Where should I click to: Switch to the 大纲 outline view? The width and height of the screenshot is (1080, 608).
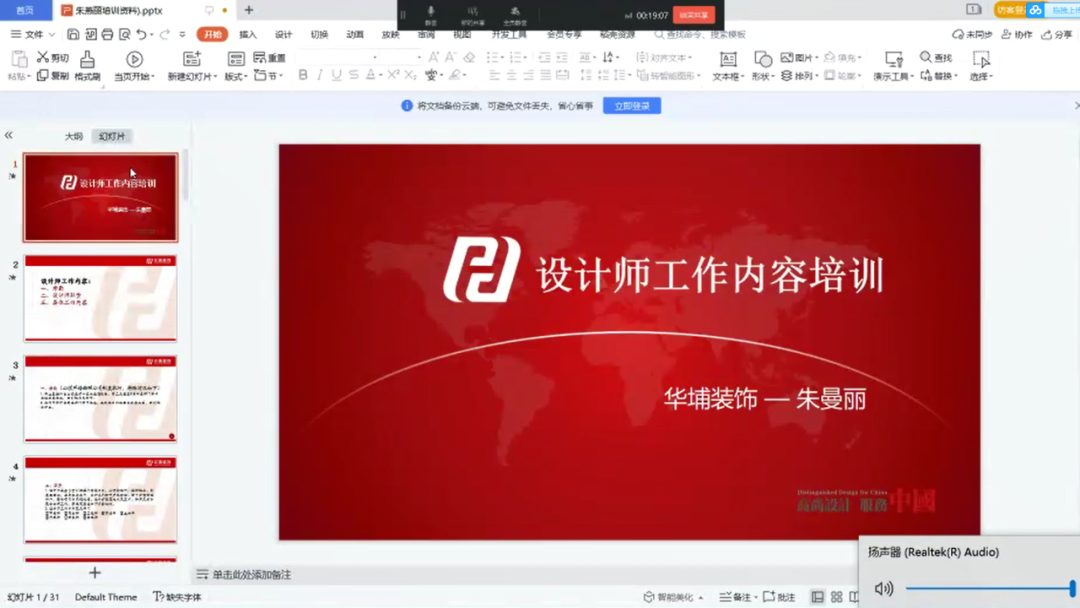(74, 136)
